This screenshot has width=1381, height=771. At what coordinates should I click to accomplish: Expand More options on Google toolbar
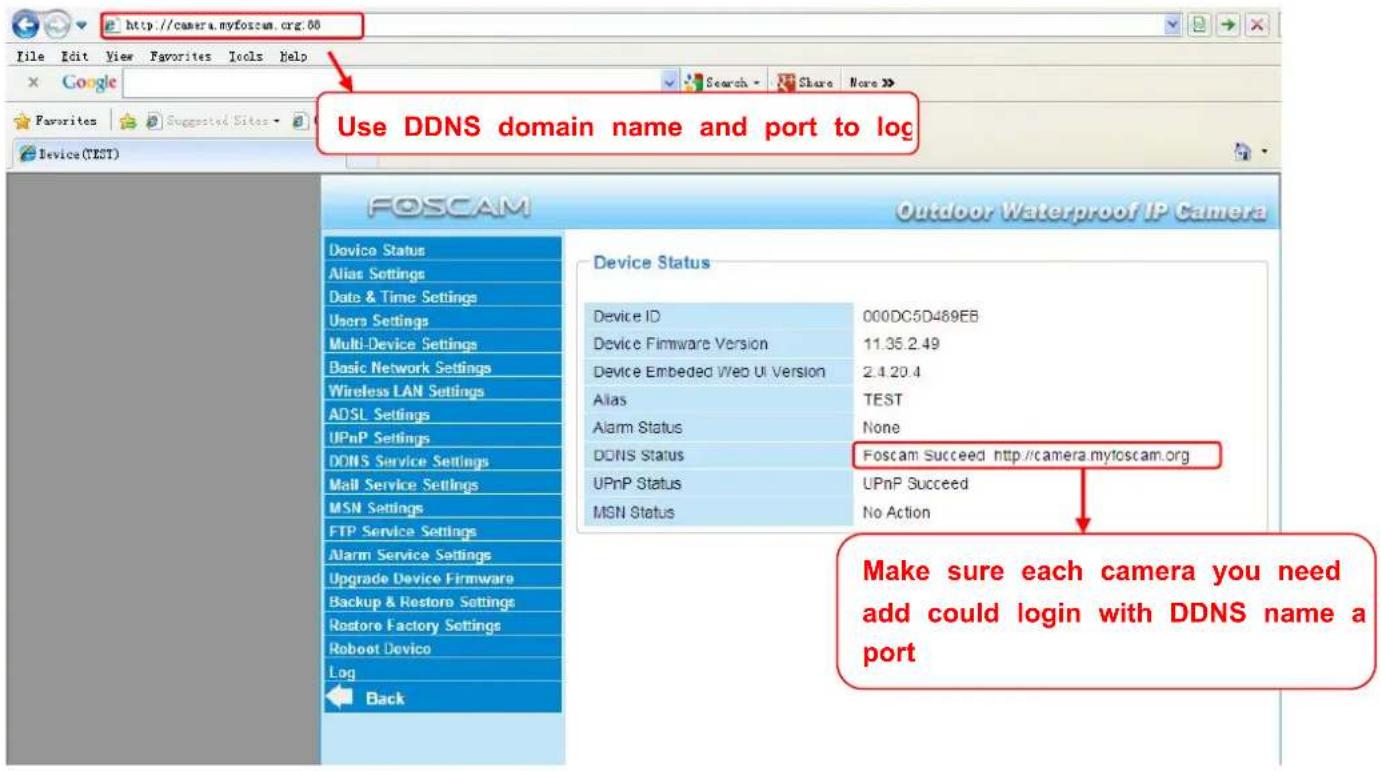tap(871, 83)
